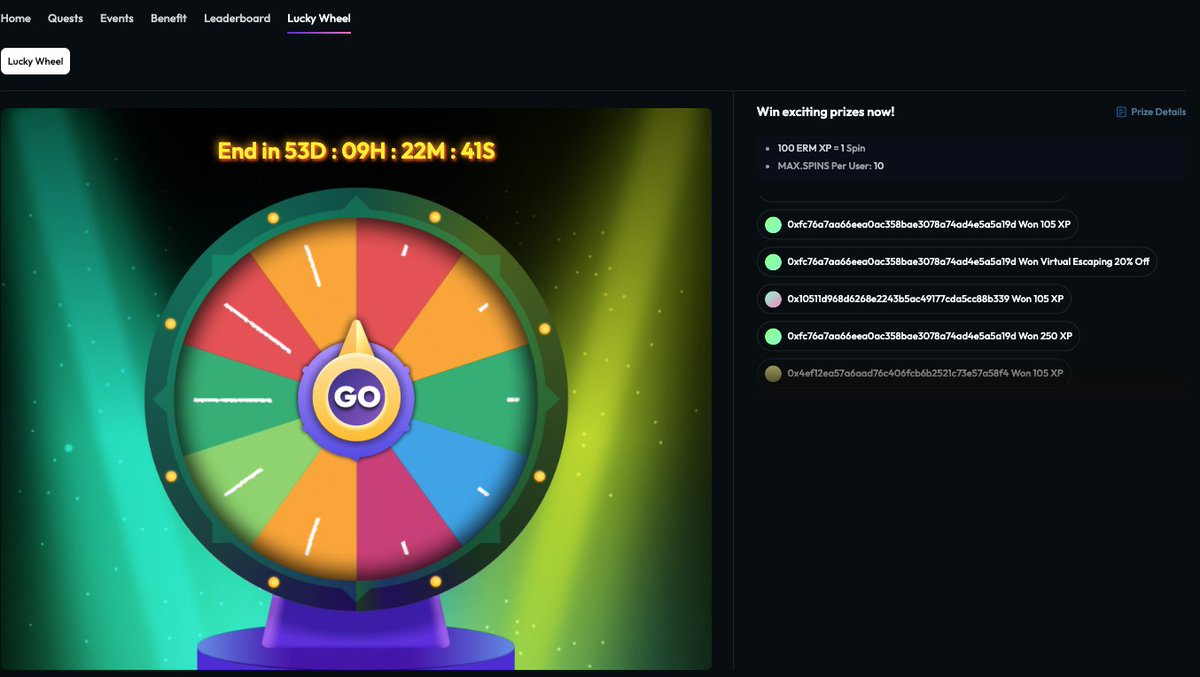Open Prize Details document icon

(1121, 112)
